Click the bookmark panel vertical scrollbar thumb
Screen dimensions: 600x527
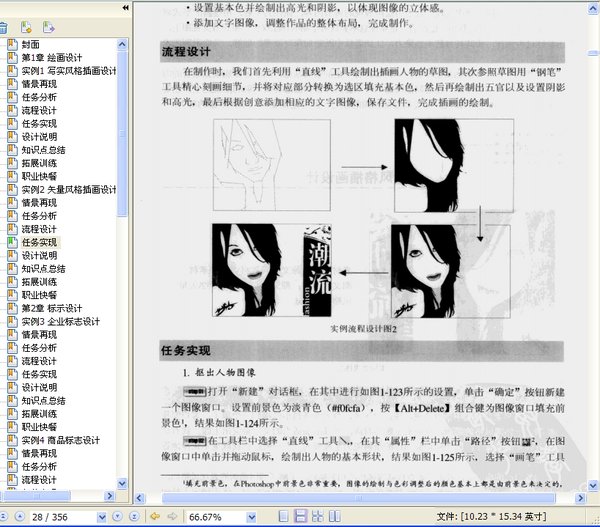tap(122, 134)
